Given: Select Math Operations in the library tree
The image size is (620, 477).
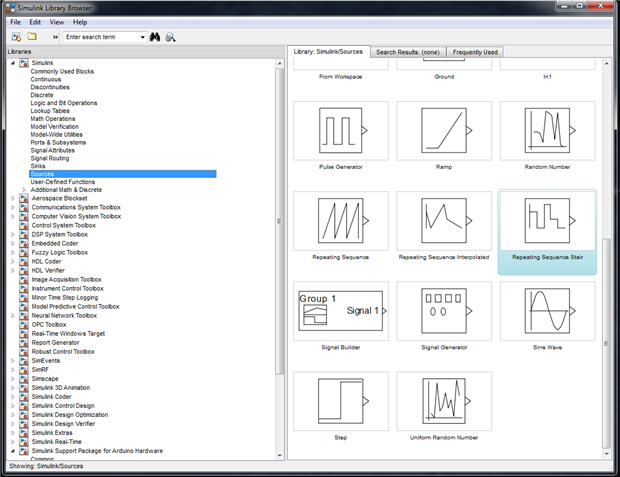Looking at the screenshot, I should (53, 119).
